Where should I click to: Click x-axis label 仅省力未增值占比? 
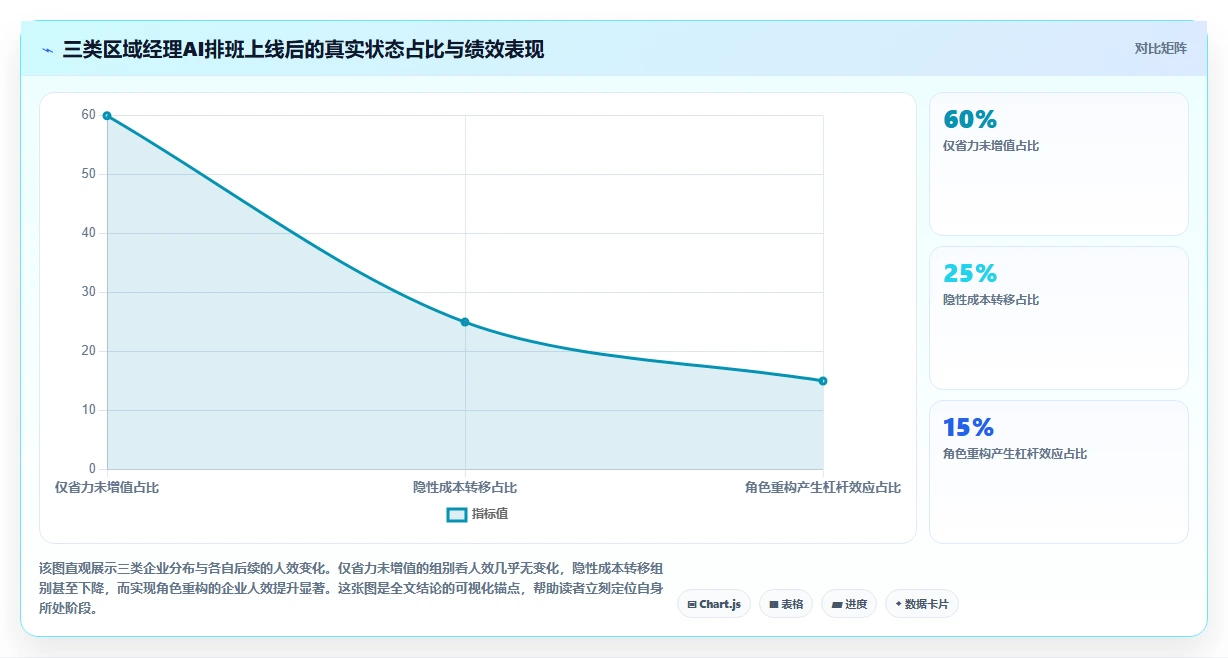[107, 488]
